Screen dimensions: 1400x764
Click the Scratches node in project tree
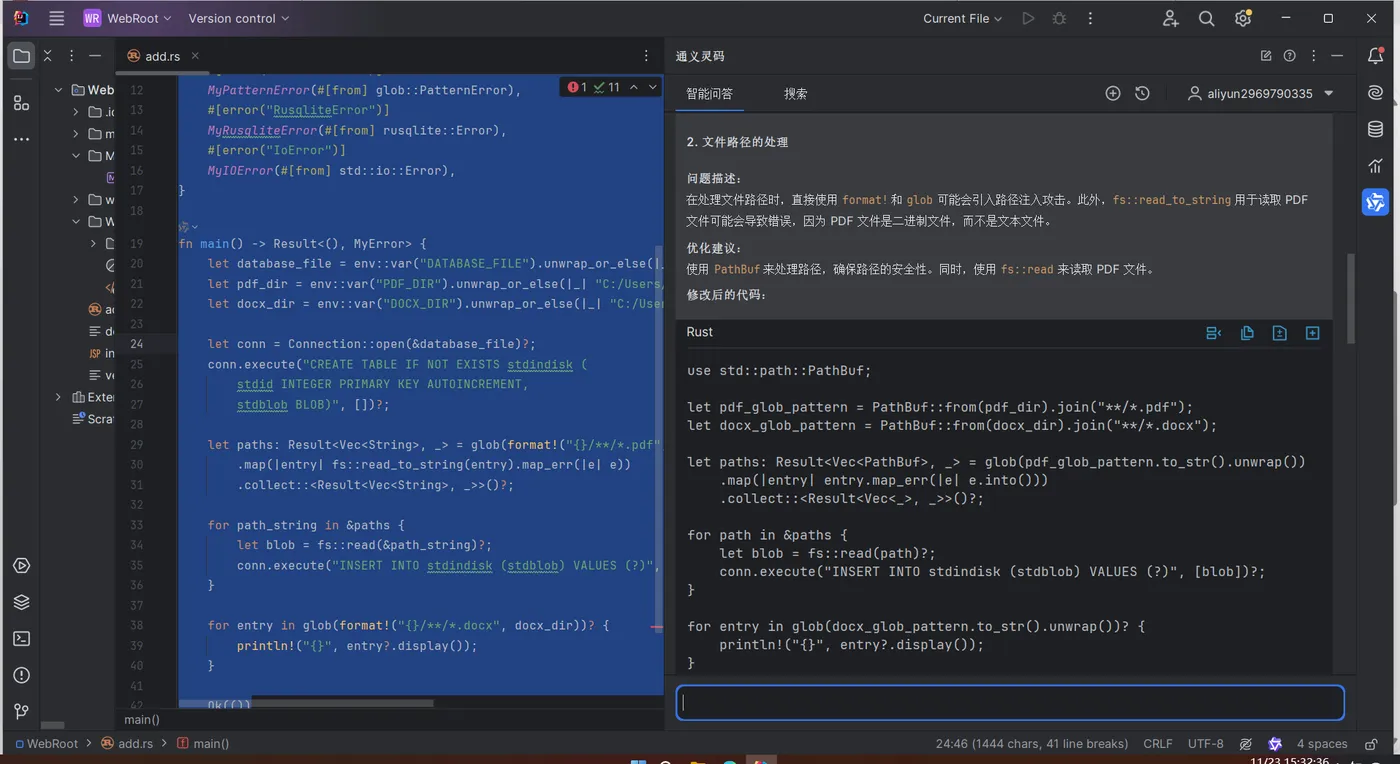92,419
